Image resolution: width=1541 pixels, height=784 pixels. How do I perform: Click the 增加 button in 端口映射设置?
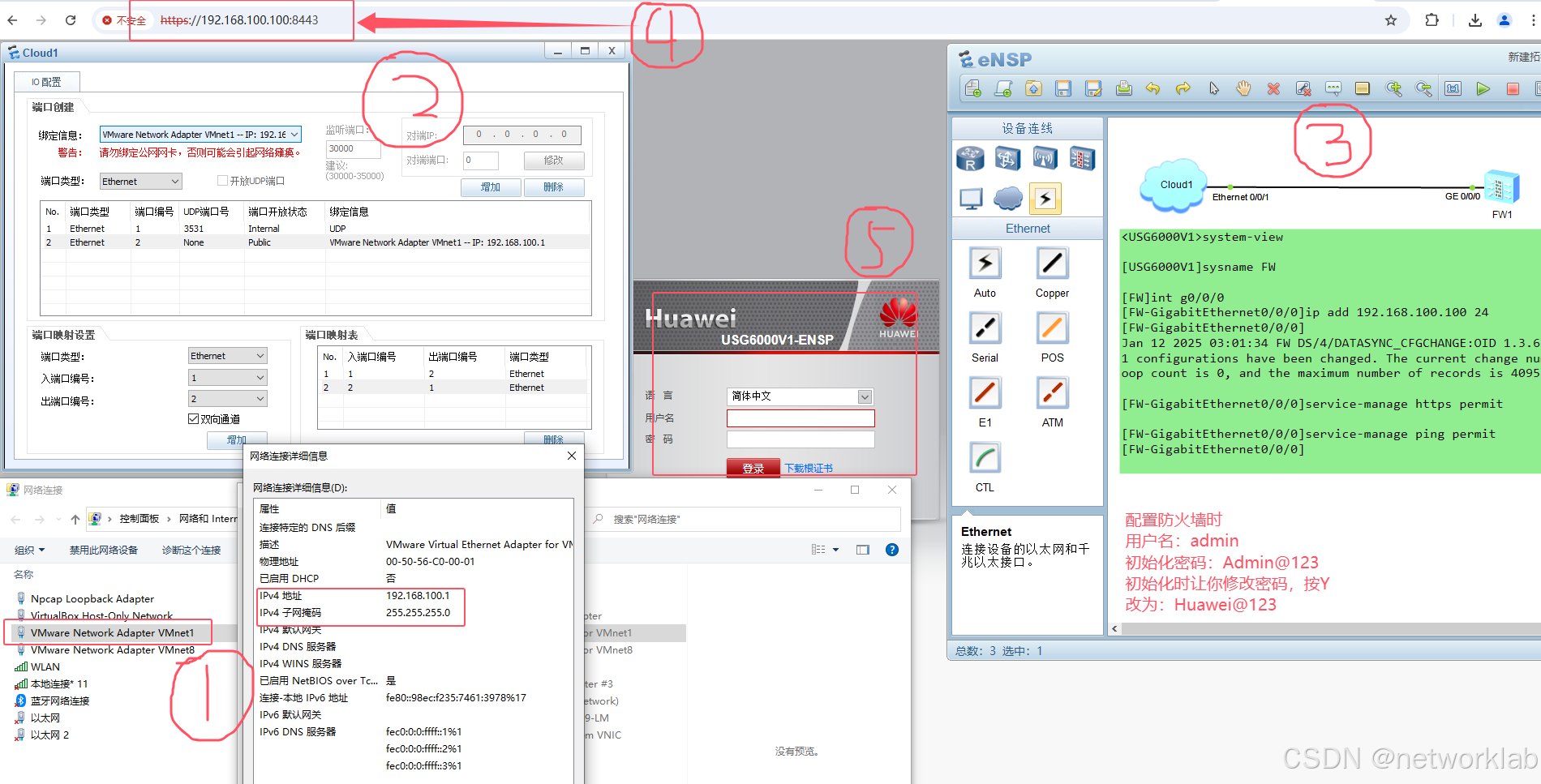pos(237,439)
